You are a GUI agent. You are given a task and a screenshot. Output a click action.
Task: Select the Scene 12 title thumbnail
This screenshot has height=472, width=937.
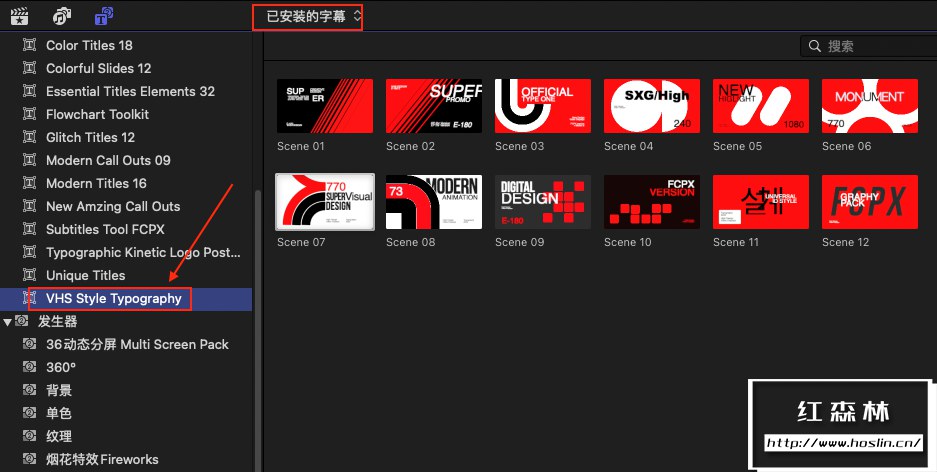[870, 202]
